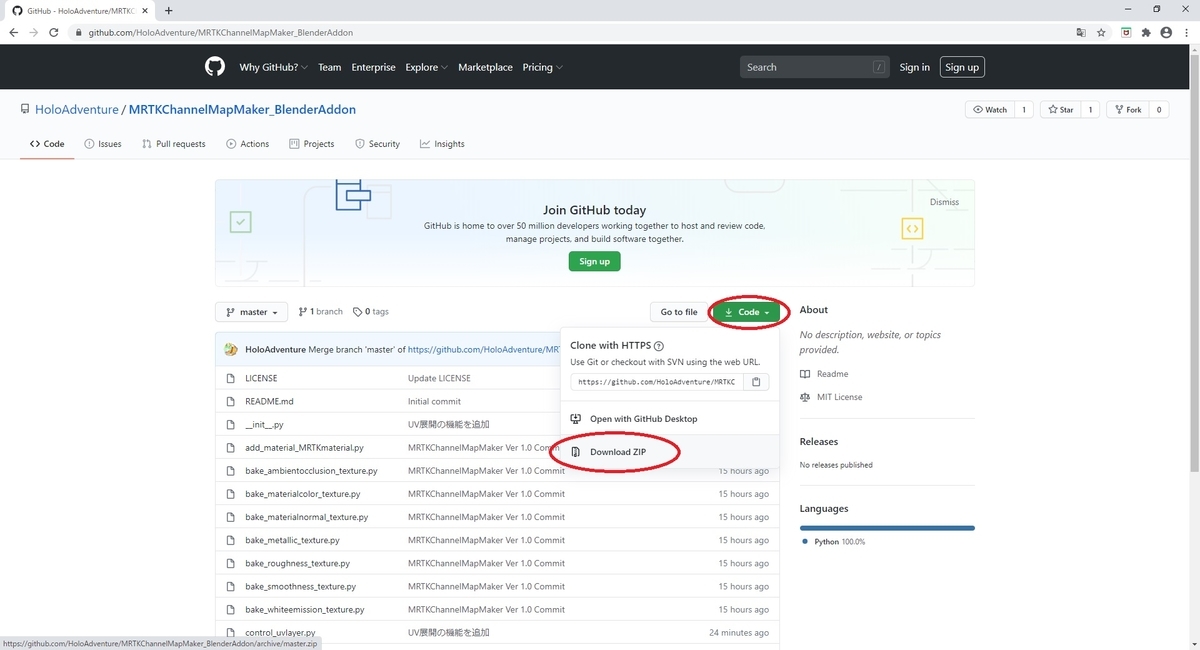Open the extensions puzzle icon

pos(1146,32)
